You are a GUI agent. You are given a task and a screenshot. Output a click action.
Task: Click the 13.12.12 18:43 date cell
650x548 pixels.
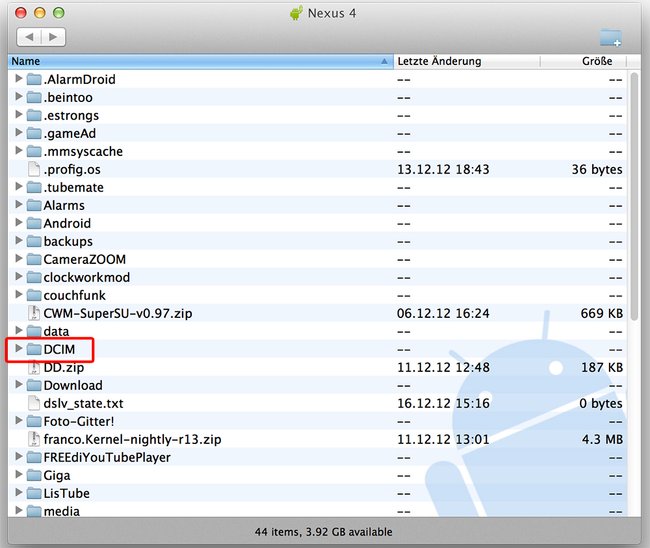pyautogui.click(x=443, y=170)
